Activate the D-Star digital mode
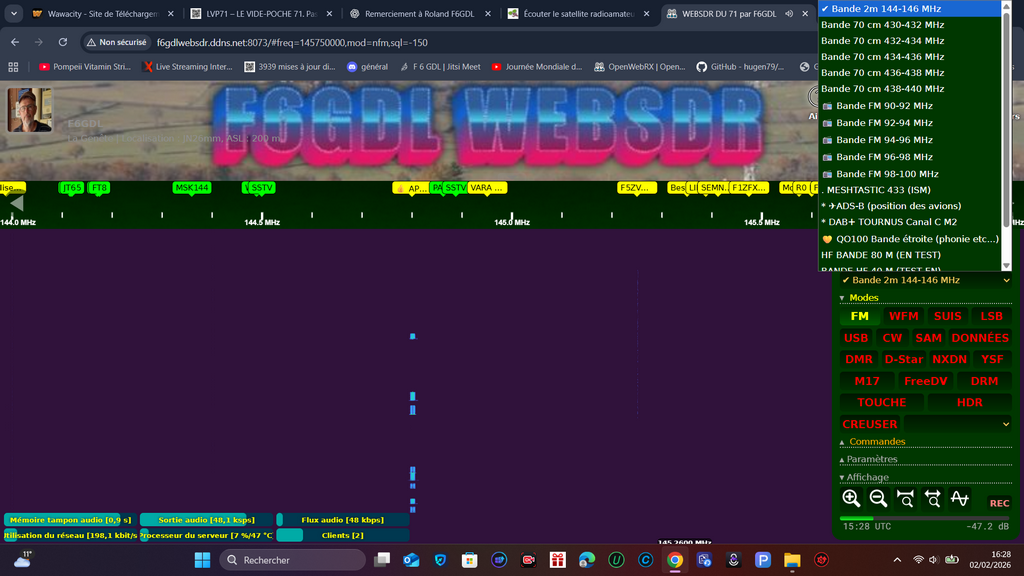The height and width of the screenshot is (576, 1024). pos(903,359)
